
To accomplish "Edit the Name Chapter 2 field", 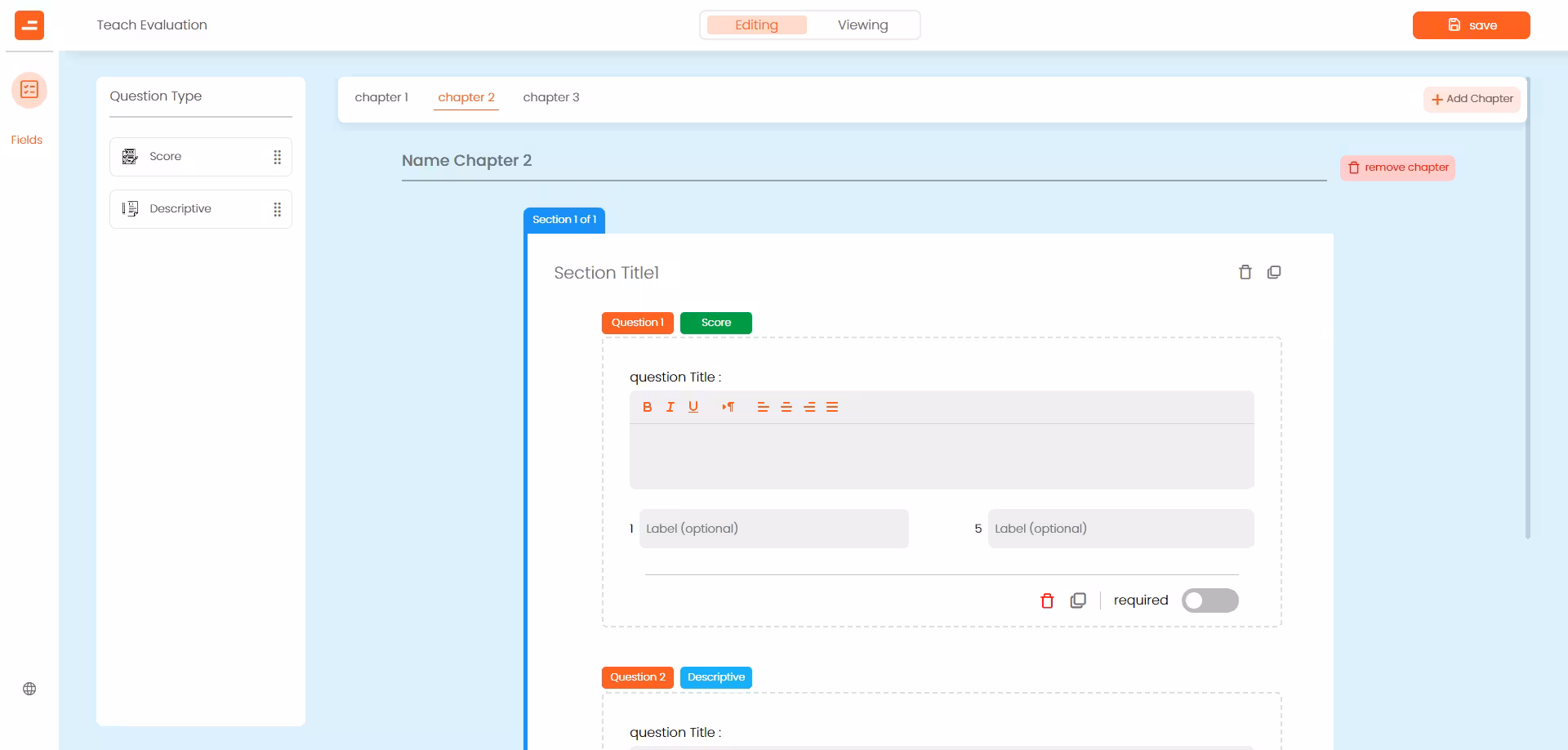I will [x=864, y=161].
